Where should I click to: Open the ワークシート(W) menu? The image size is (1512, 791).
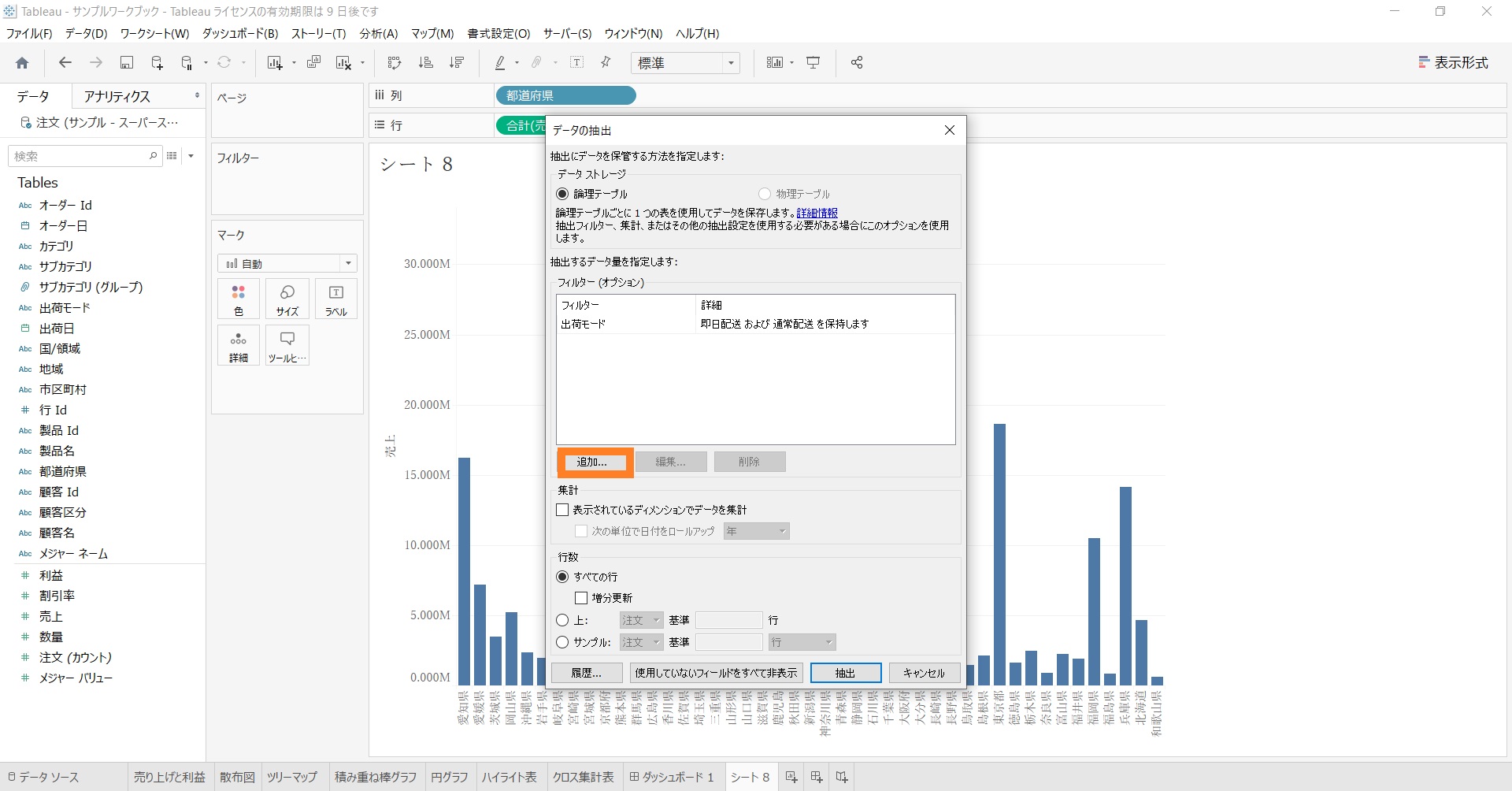[154, 33]
